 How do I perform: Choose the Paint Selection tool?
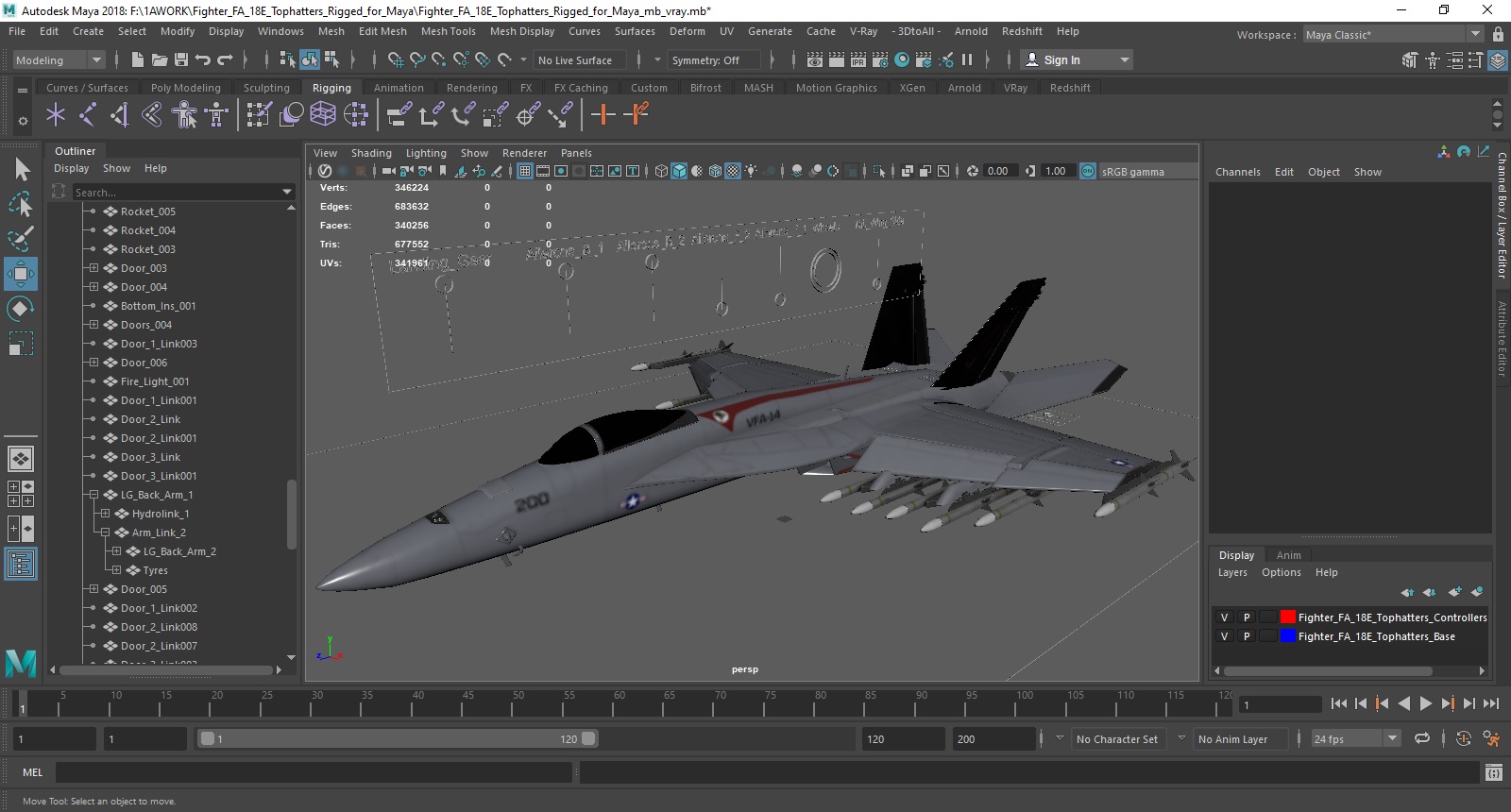(21, 238)
